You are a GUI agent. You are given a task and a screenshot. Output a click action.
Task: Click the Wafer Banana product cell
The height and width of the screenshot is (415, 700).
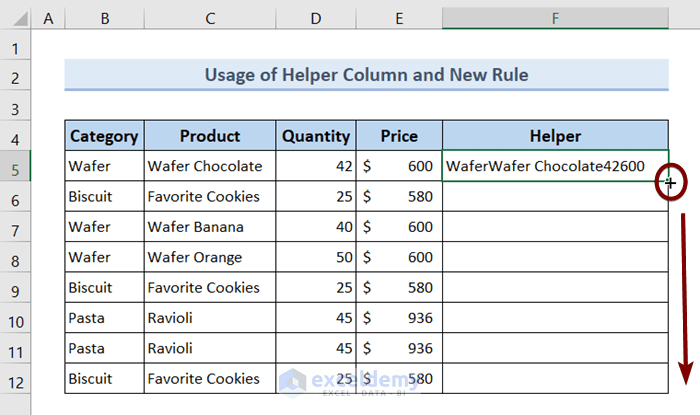pos(210,227)
